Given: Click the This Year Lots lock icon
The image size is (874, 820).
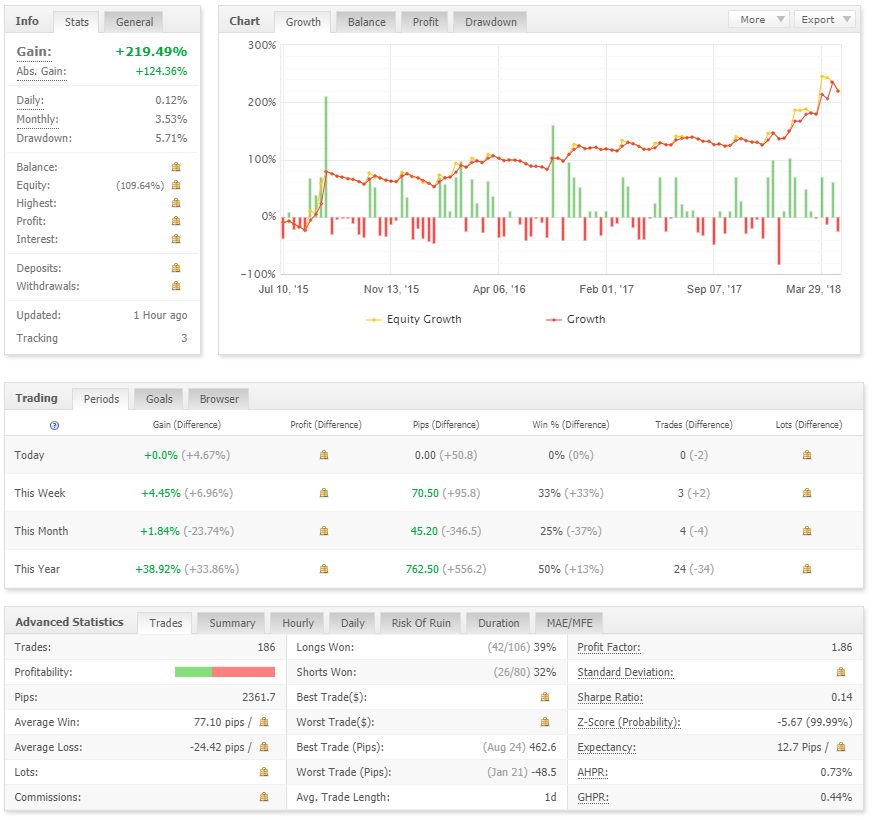Looking at the screenshot, I should pos(807,569).
